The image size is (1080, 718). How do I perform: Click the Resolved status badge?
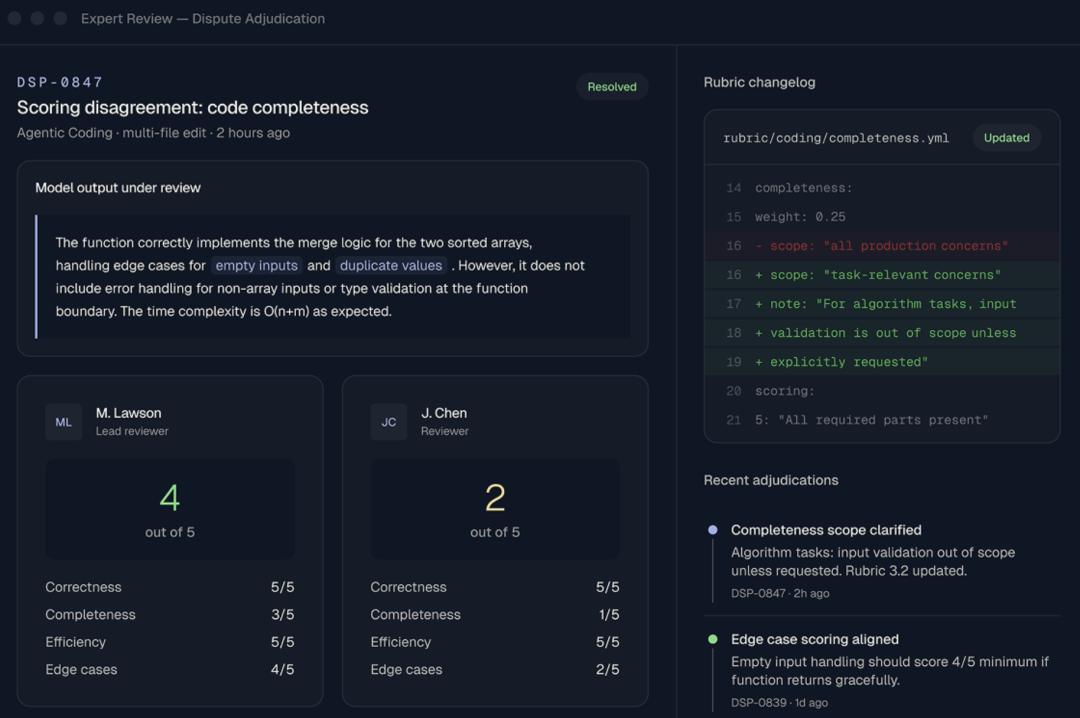point(612,87)
